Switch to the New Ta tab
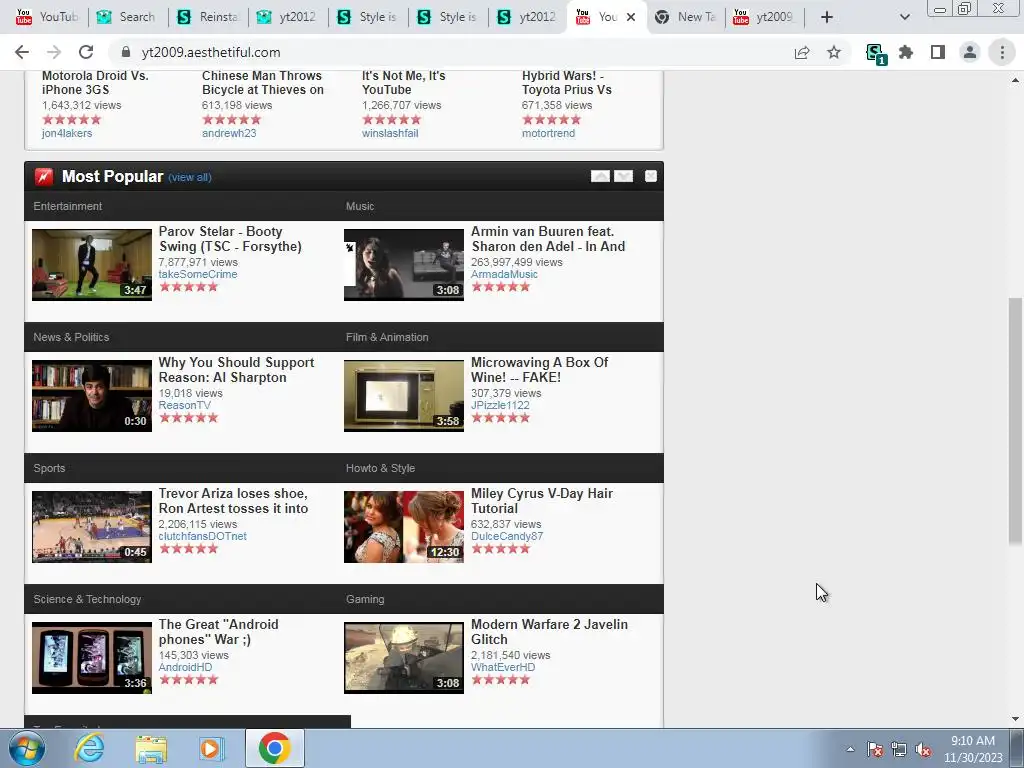The image size is (1024, 768). pyautogui.click(x=688, y=17)
